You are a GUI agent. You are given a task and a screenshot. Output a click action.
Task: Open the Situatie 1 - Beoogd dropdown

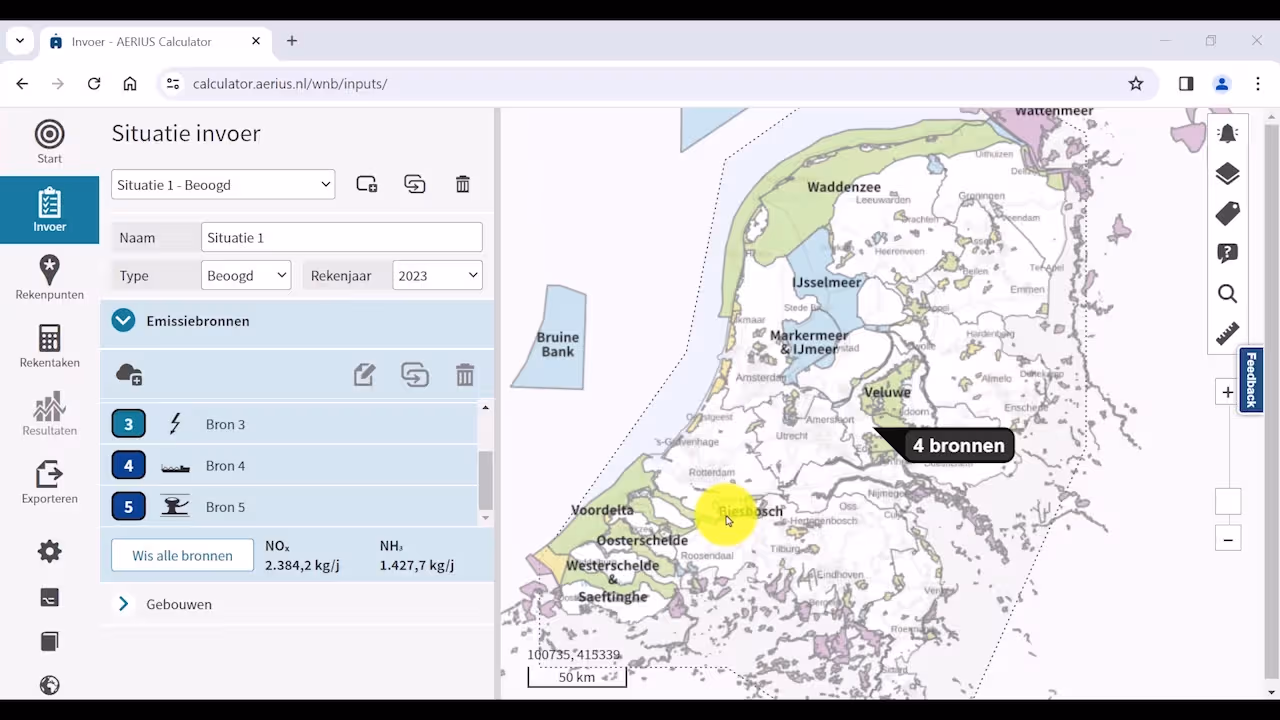click(x=223, y=185)
